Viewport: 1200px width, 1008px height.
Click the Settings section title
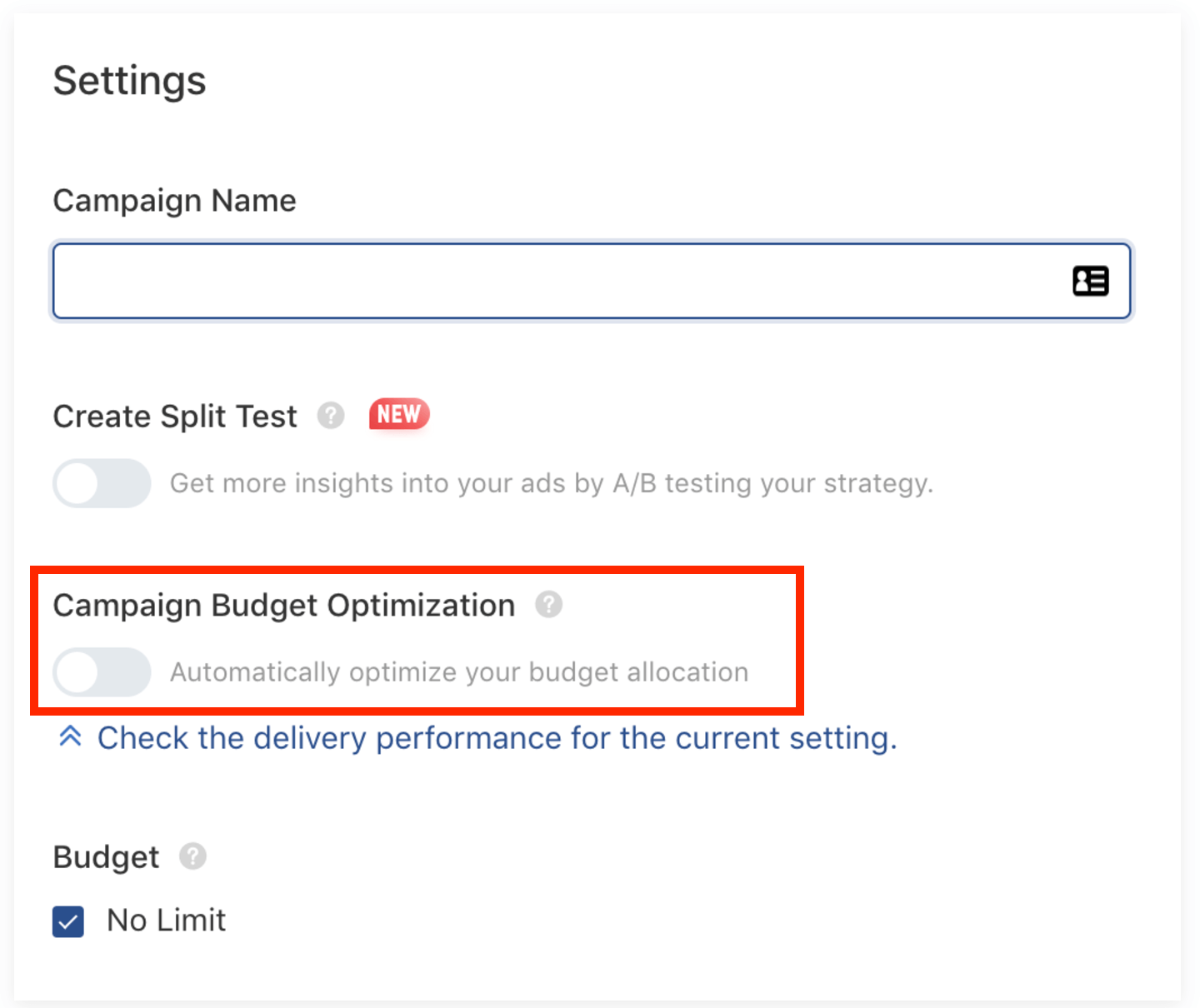point(129,81)
